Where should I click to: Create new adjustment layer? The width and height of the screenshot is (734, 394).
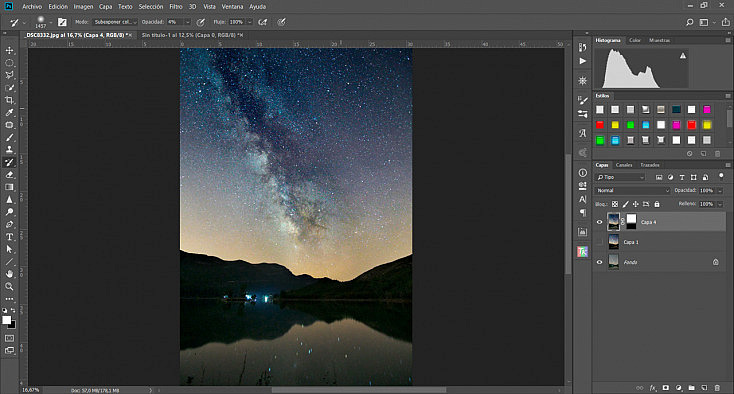tap(679, 388)
